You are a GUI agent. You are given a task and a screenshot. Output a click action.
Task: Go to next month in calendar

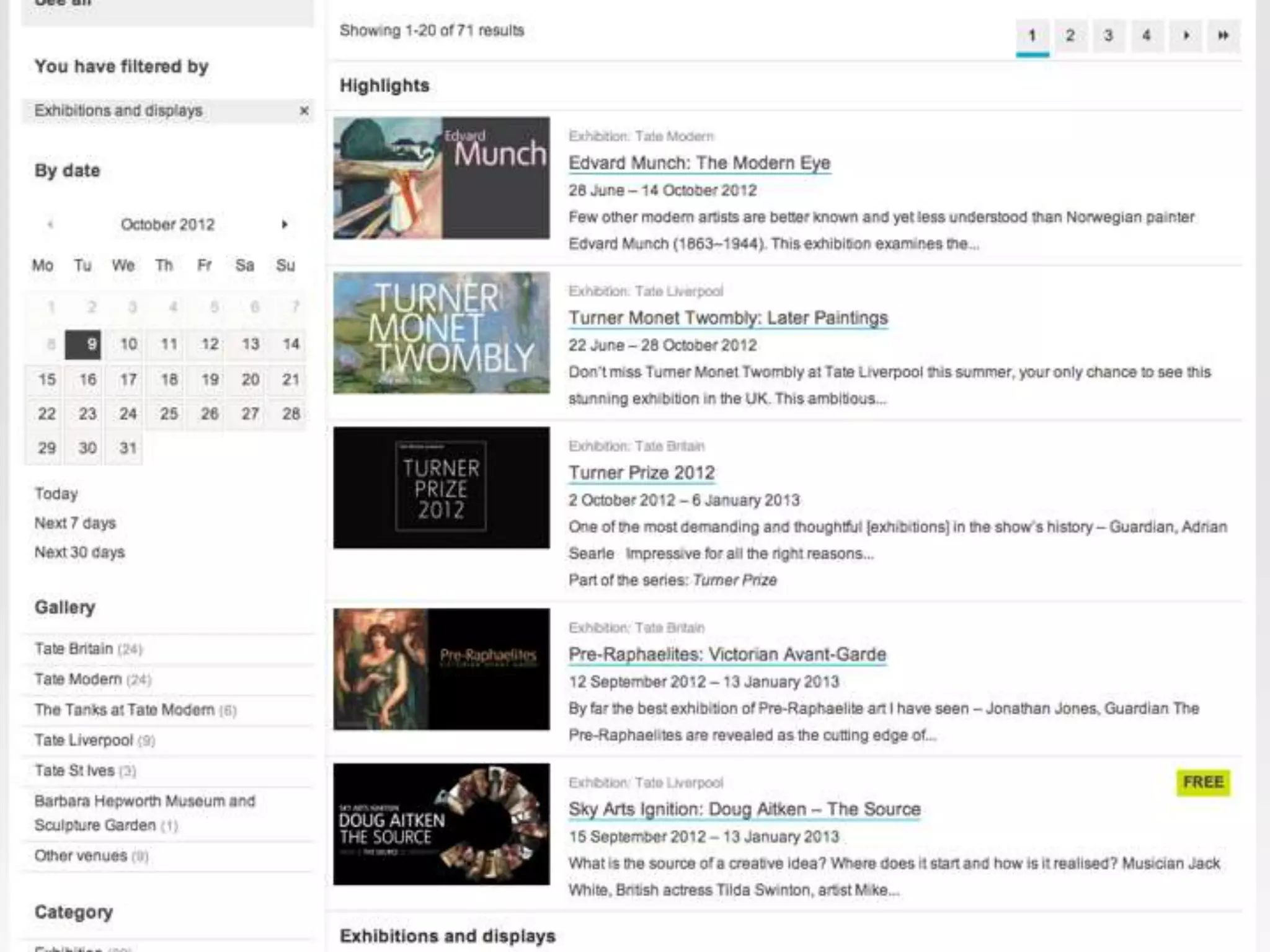point(284,224)
